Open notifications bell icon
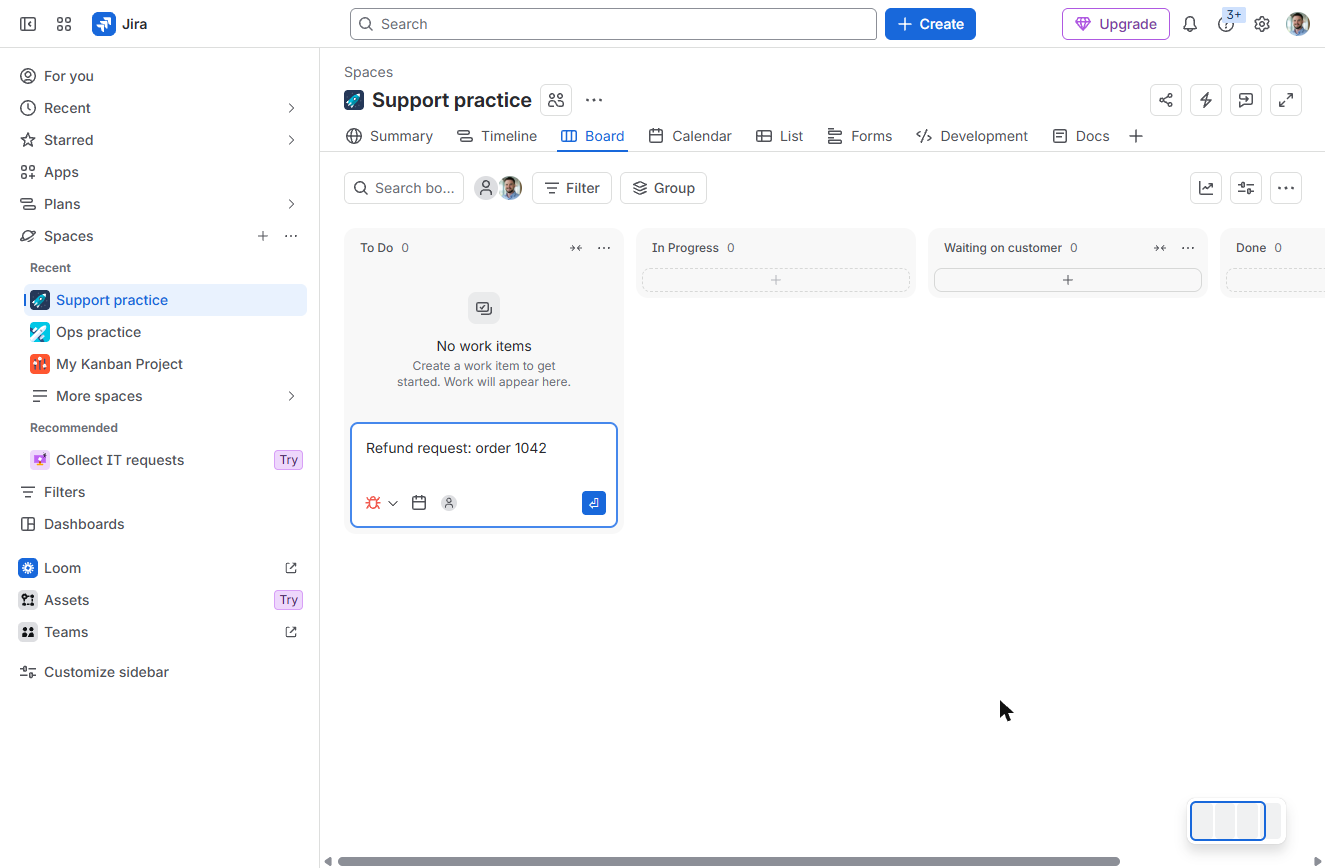 point(1190,24)
